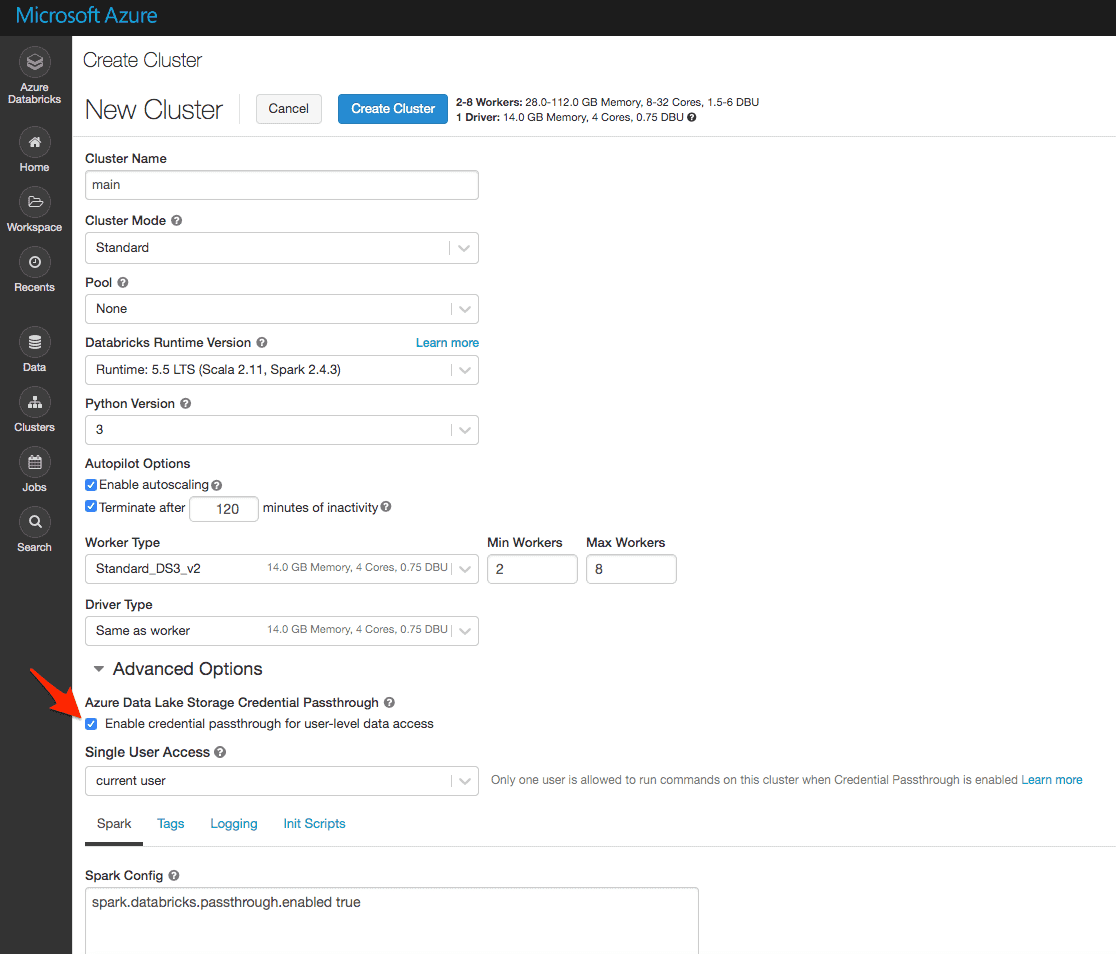1116x954 pixels.
Task: Select the Home icon in sidebar
Action: (34, 143)
